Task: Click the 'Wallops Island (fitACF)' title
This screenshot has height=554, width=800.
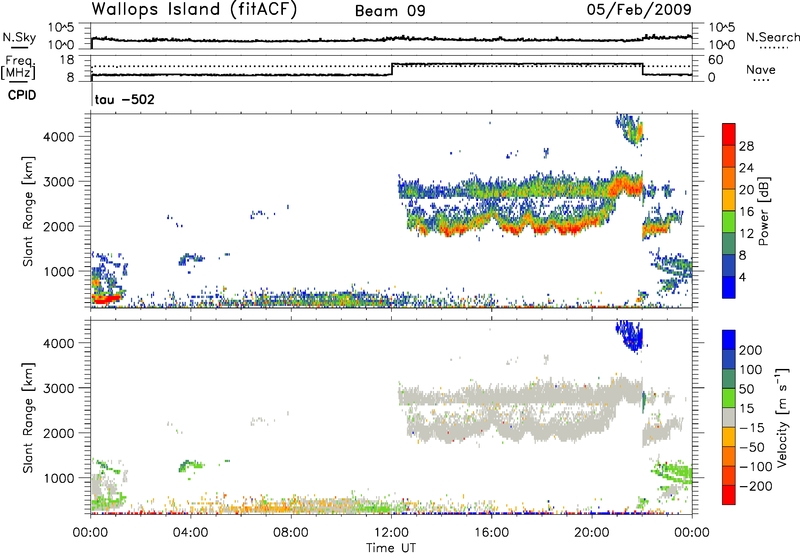Action: pos(194,10)
